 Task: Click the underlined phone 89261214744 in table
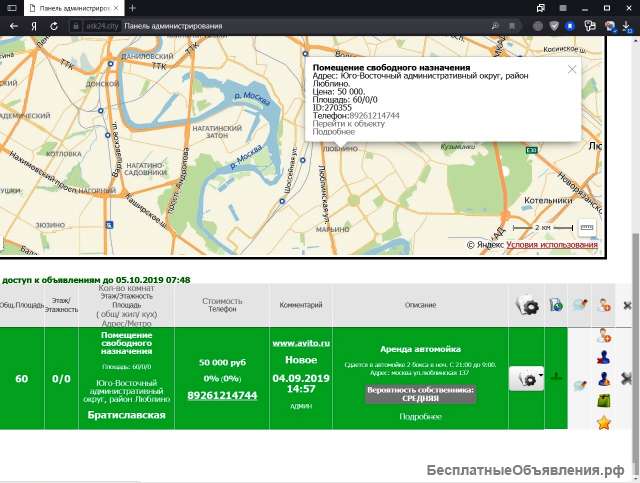pos(222,395)
